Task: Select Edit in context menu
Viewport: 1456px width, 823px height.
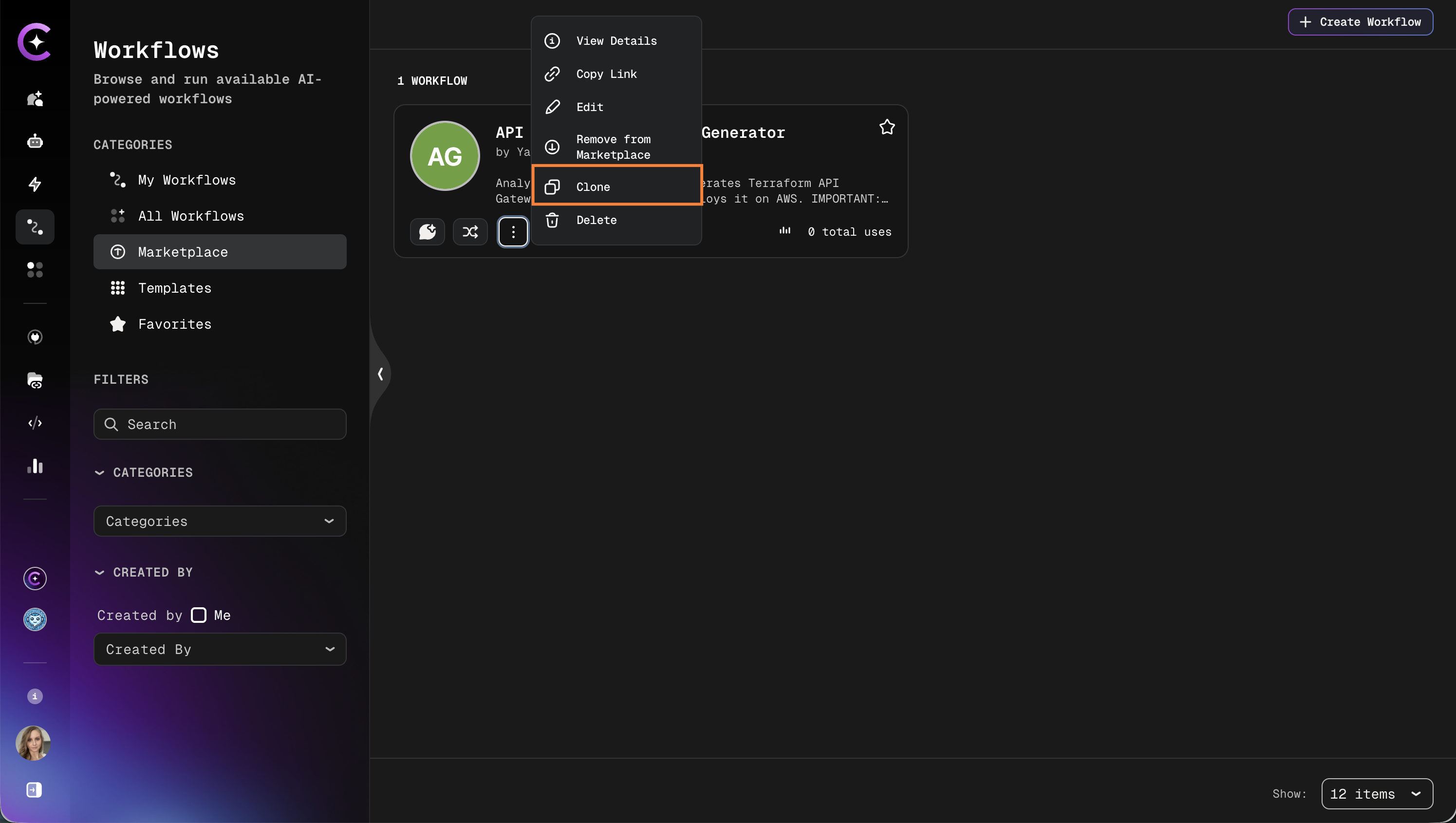Action: pos(616,107)
